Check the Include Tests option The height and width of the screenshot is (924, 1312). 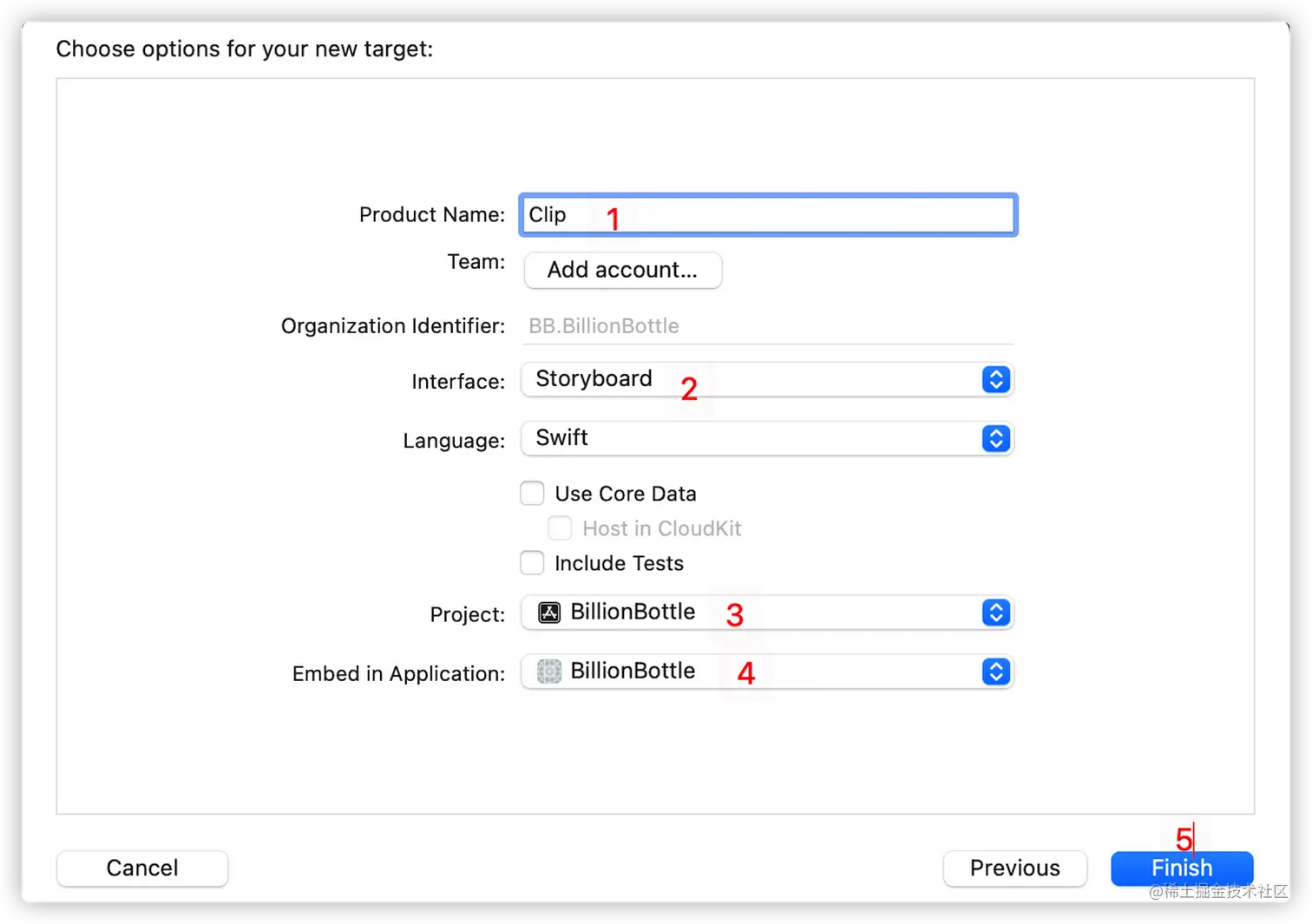(532, 562)
